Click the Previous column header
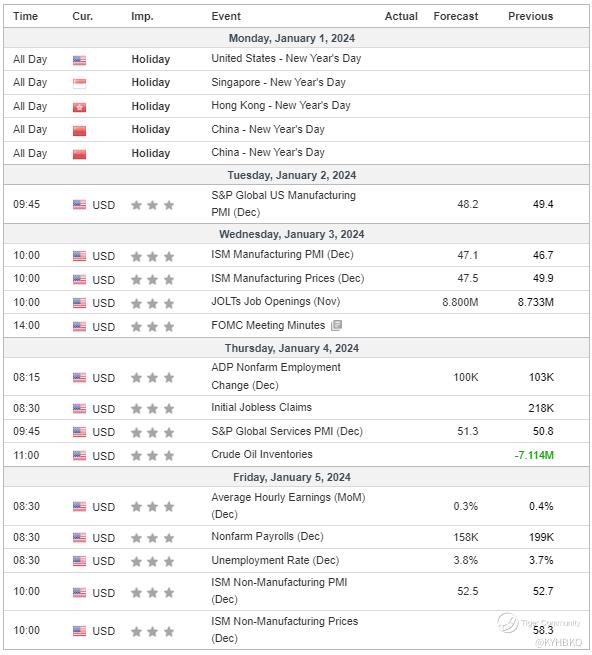The image size is (592, 655). [531, 16]
